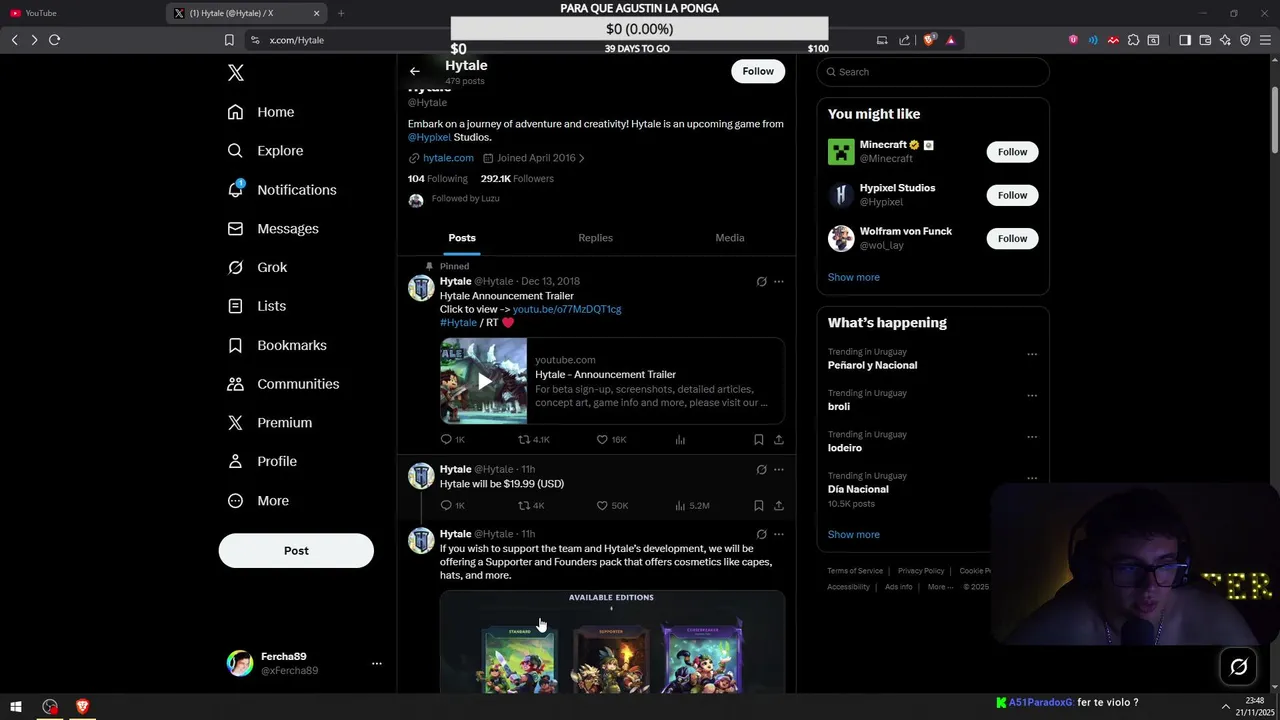Viewport: 1280px width, 720px height.
Task: Follow Wolfram von Funck
Action: (x=1012, y=238)
